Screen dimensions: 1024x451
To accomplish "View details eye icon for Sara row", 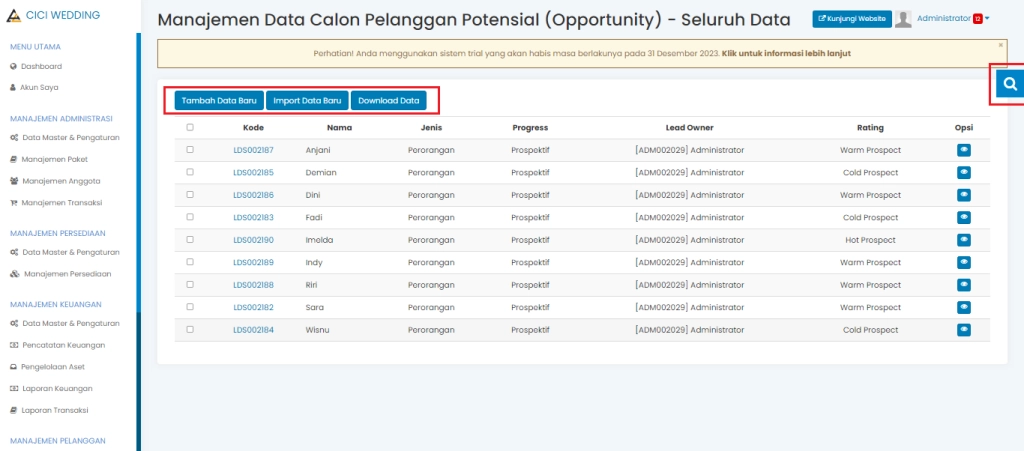I will [x=963, y=307].
